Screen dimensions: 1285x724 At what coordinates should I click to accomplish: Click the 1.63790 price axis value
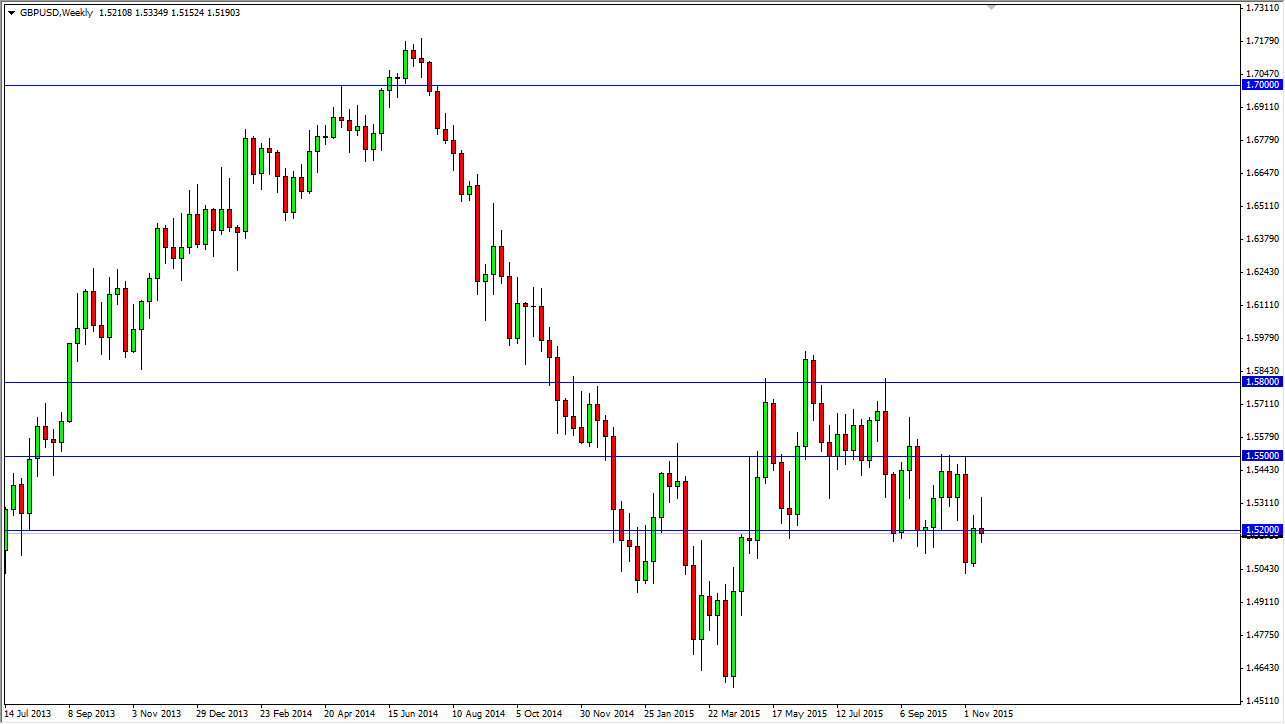(x=1263, y=238)
